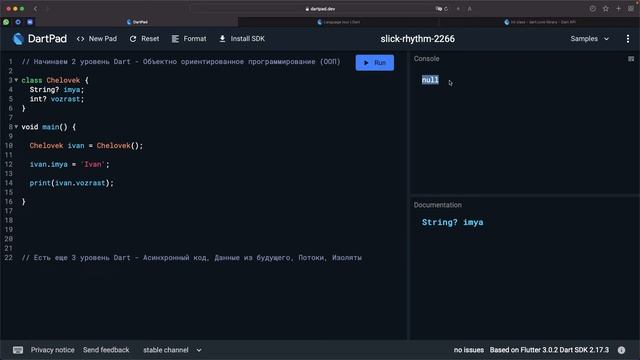Collapse the void main fold arrow

pos(16,127)
